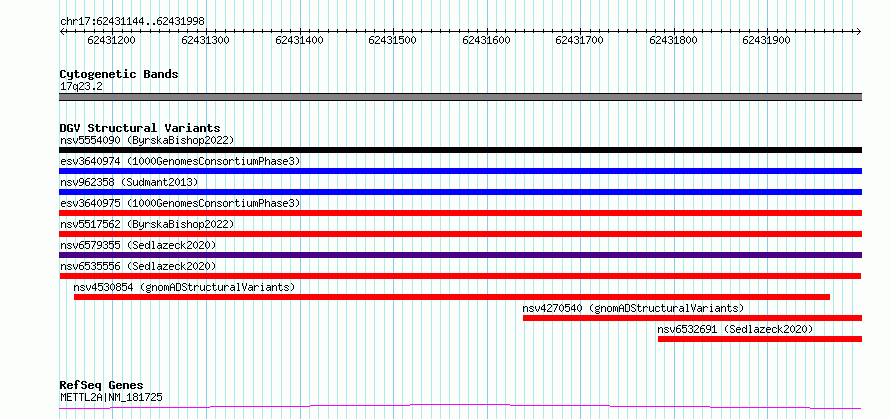Click the red nsv6532691 variant bar
Image resolution: width=890 pixels, height=419 pixels.
pos(760,339)
